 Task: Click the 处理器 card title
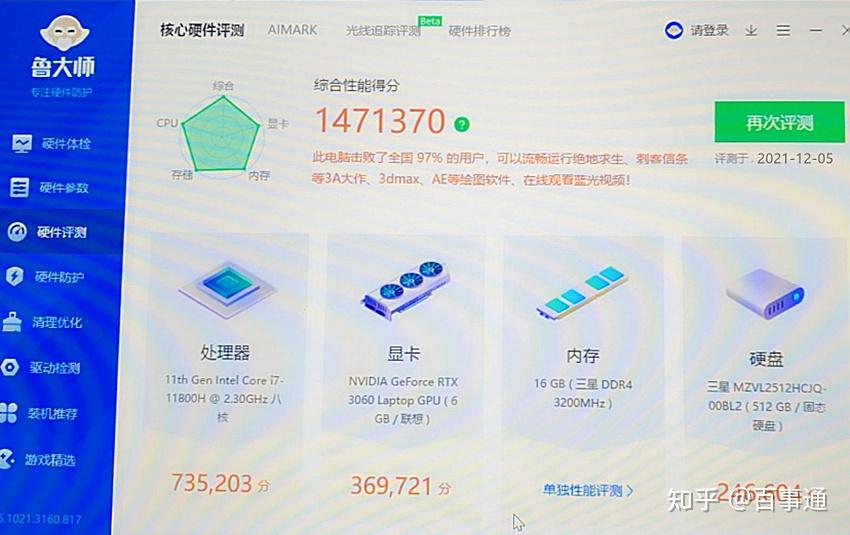pyautogui.click(x=225, y=352)
